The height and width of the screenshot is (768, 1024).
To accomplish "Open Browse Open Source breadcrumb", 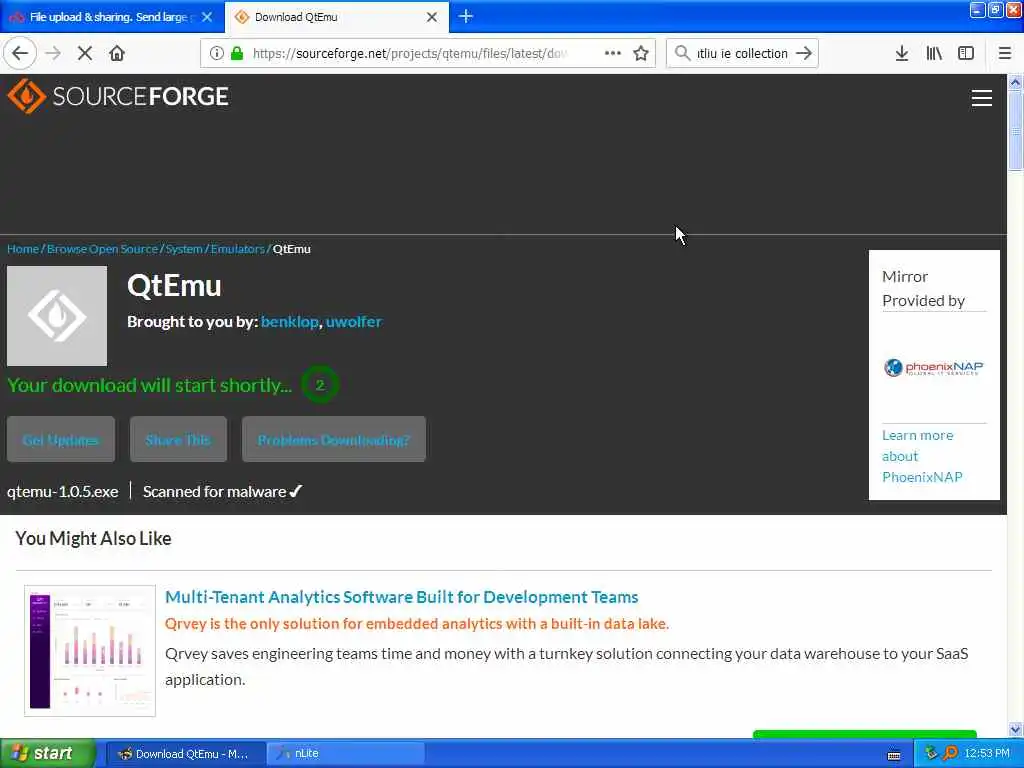I will pyautogui.click(x=103, y=249).
